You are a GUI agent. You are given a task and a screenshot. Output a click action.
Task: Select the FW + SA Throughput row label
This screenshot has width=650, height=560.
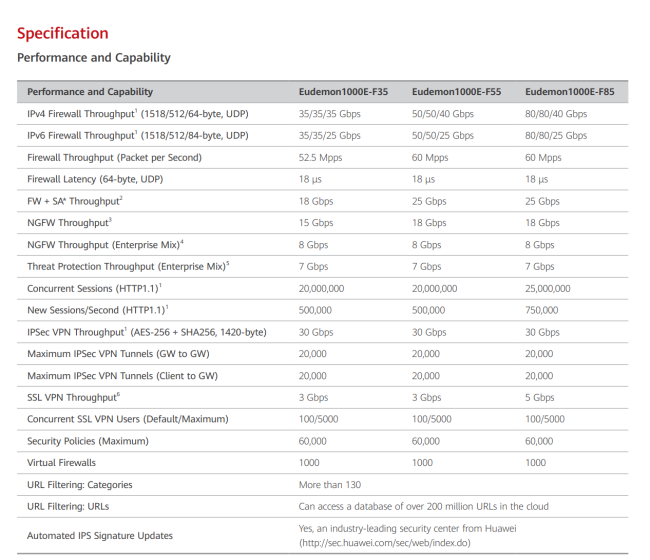tap(75, 201)
